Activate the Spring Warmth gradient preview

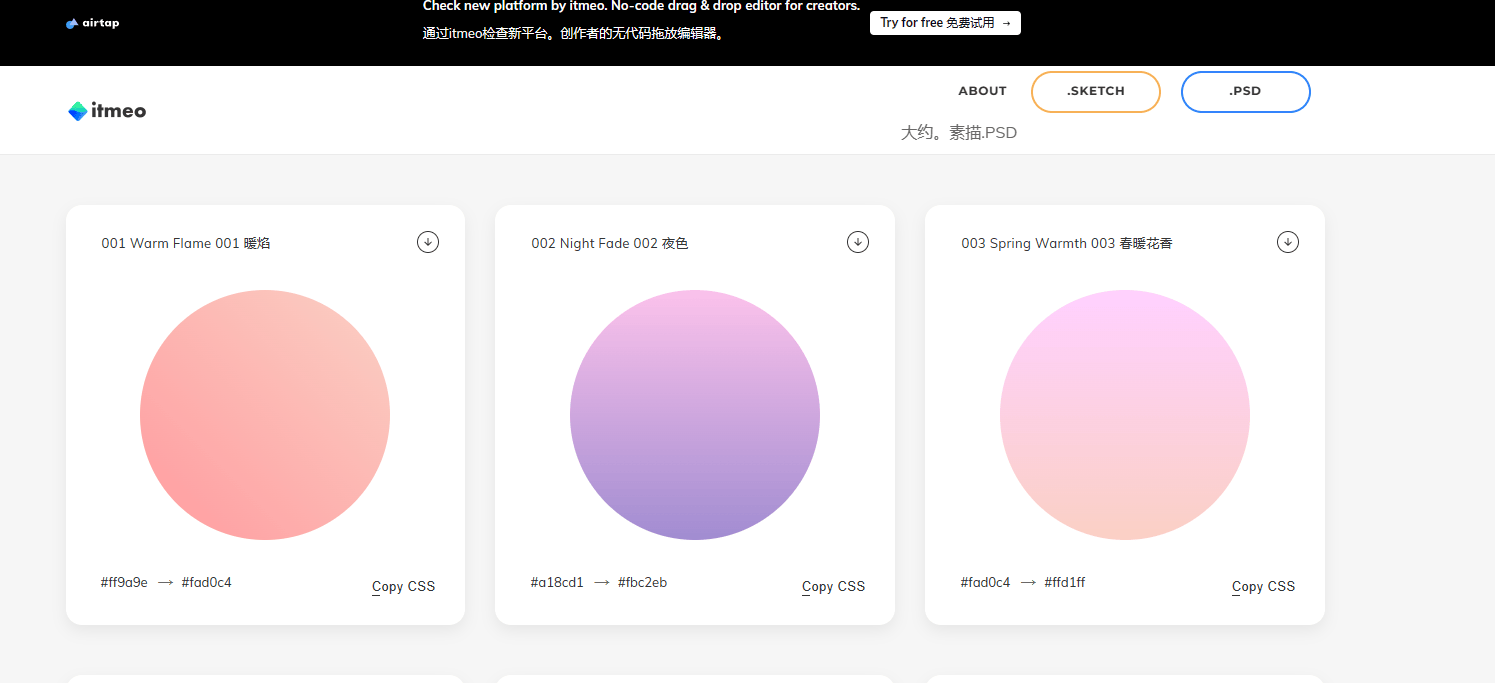click(x=1124, y=415)
